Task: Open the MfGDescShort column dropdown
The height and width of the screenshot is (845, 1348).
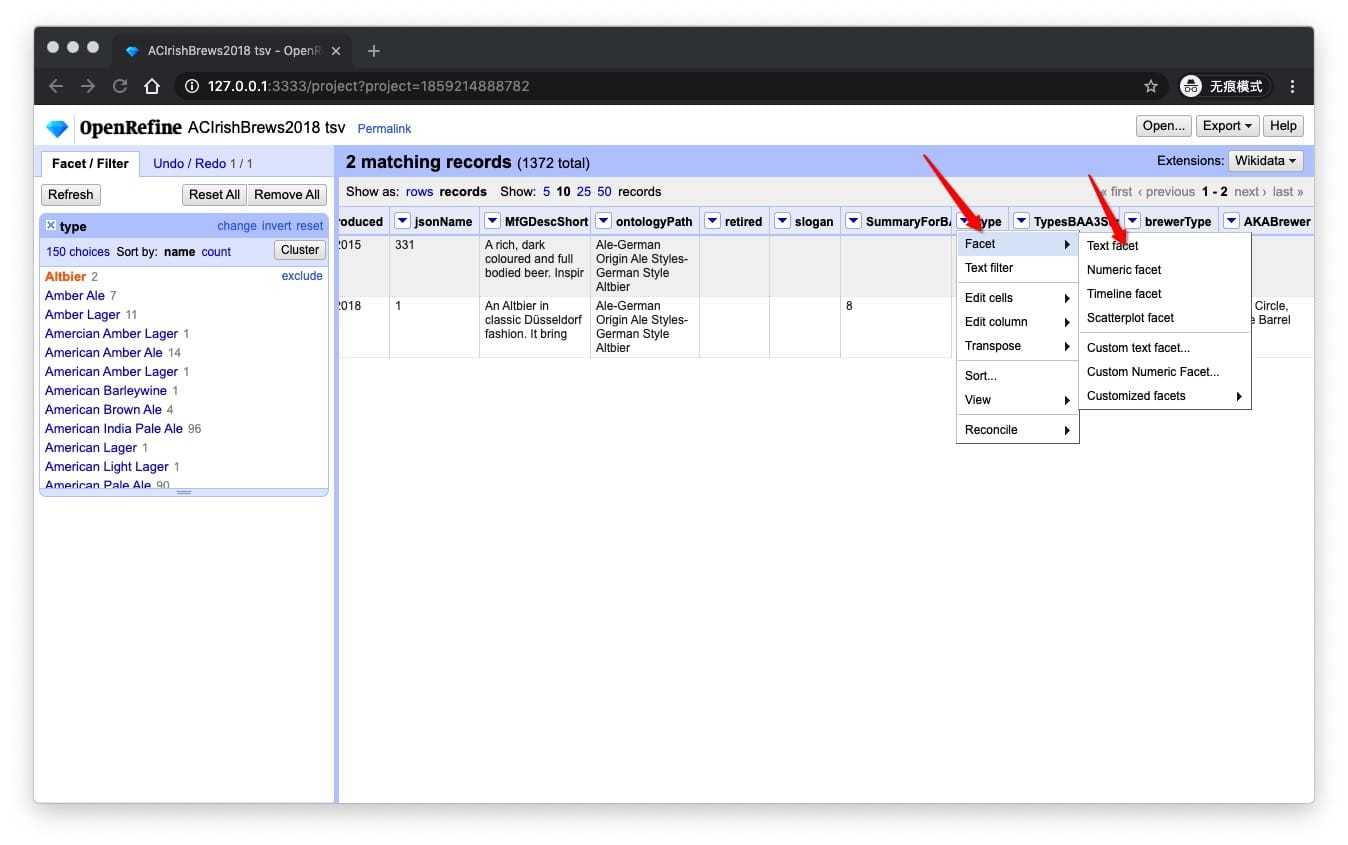Action: pyautogui.click(x=492, y=221)
